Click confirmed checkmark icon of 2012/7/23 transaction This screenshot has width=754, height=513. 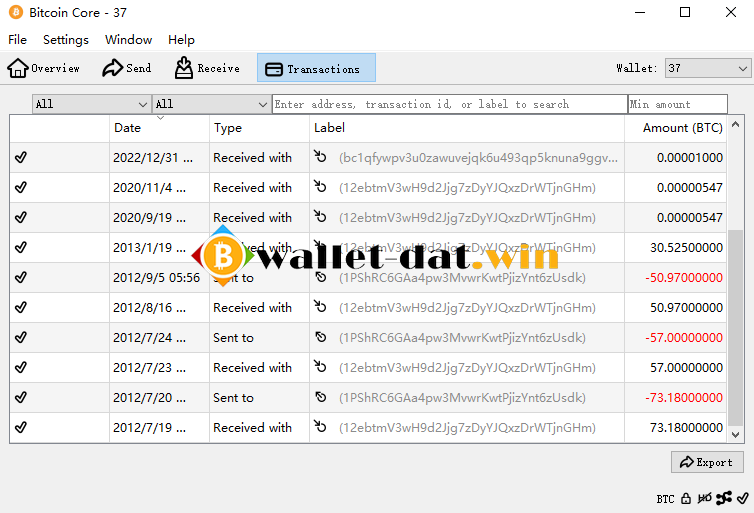pos(21,367)
